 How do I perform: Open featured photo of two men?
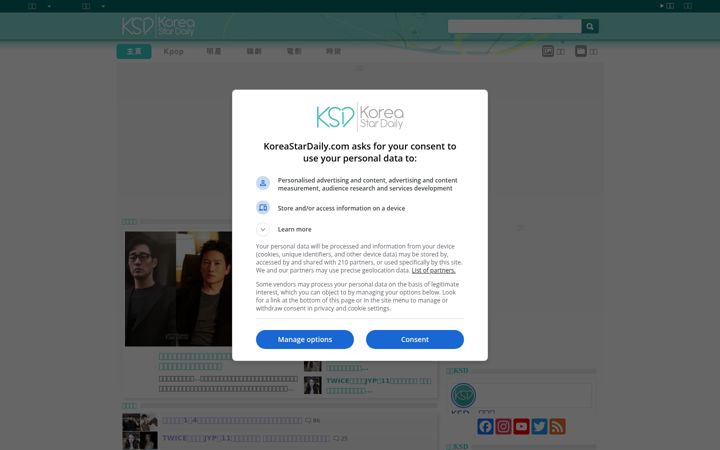coord(178,289)
